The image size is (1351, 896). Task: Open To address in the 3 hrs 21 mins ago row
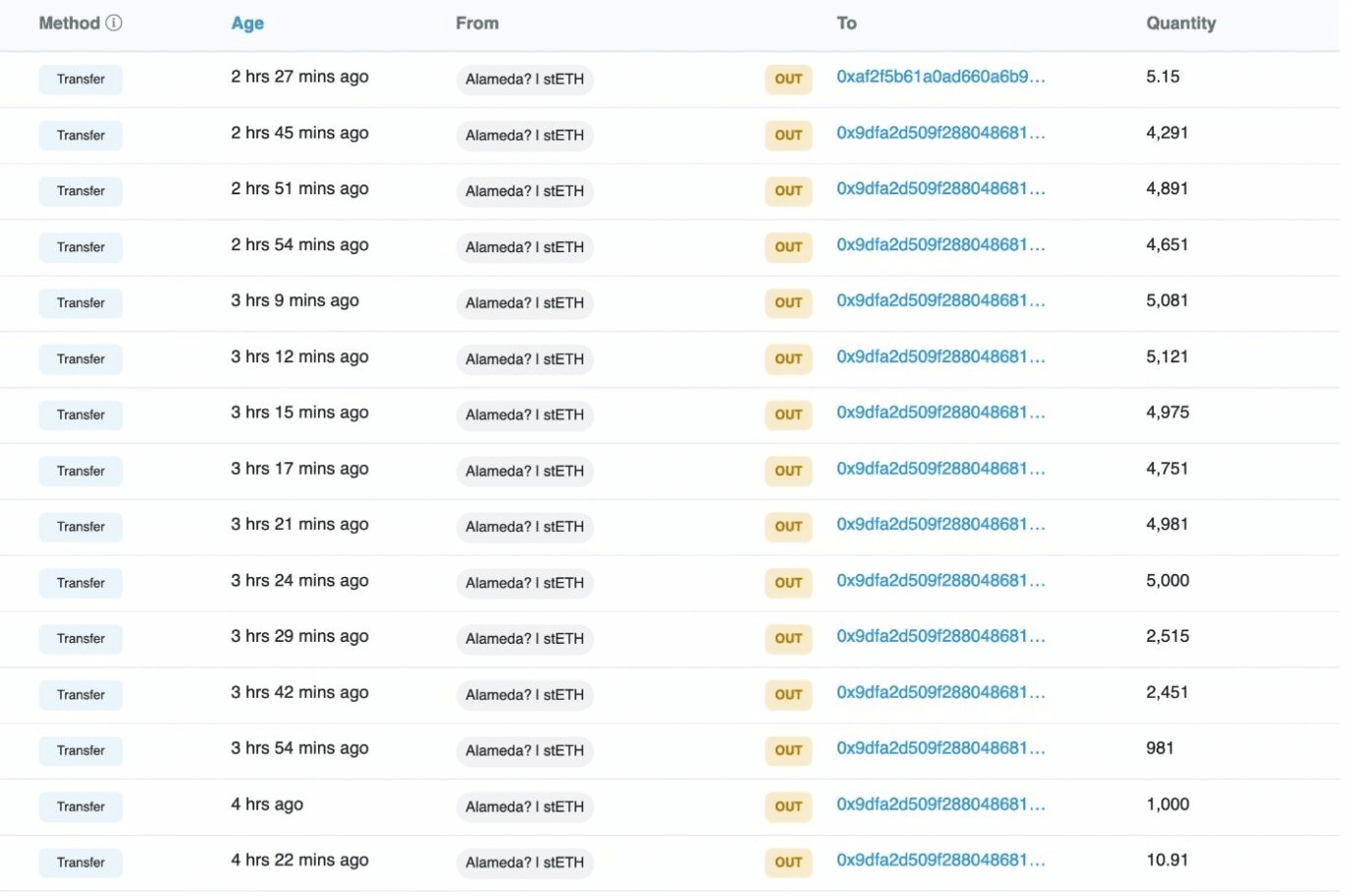pyautogui.click(x=941, y=524)
